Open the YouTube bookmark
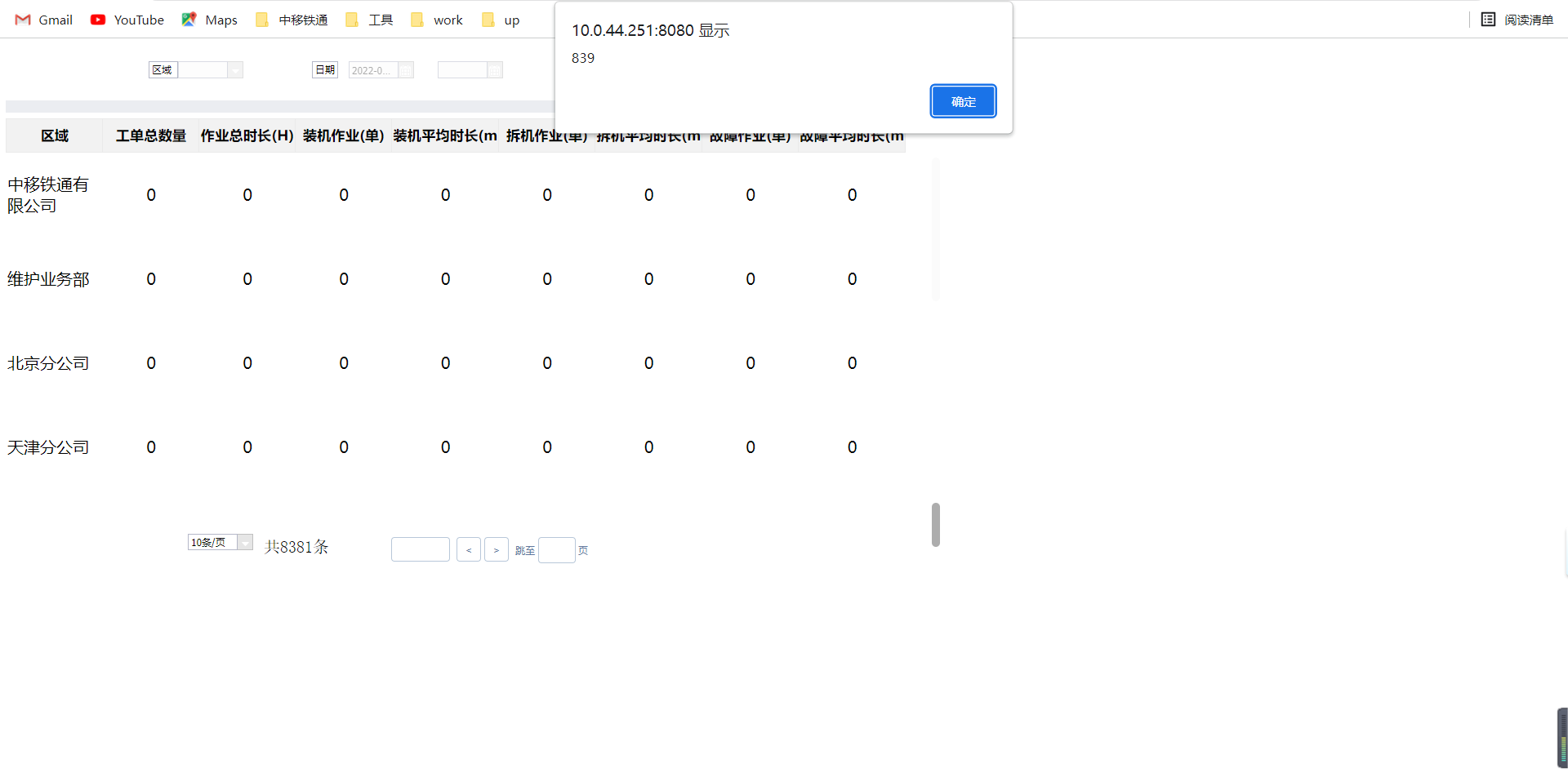The height and width of the screenshot is (773, 1568). coord(127,20)
